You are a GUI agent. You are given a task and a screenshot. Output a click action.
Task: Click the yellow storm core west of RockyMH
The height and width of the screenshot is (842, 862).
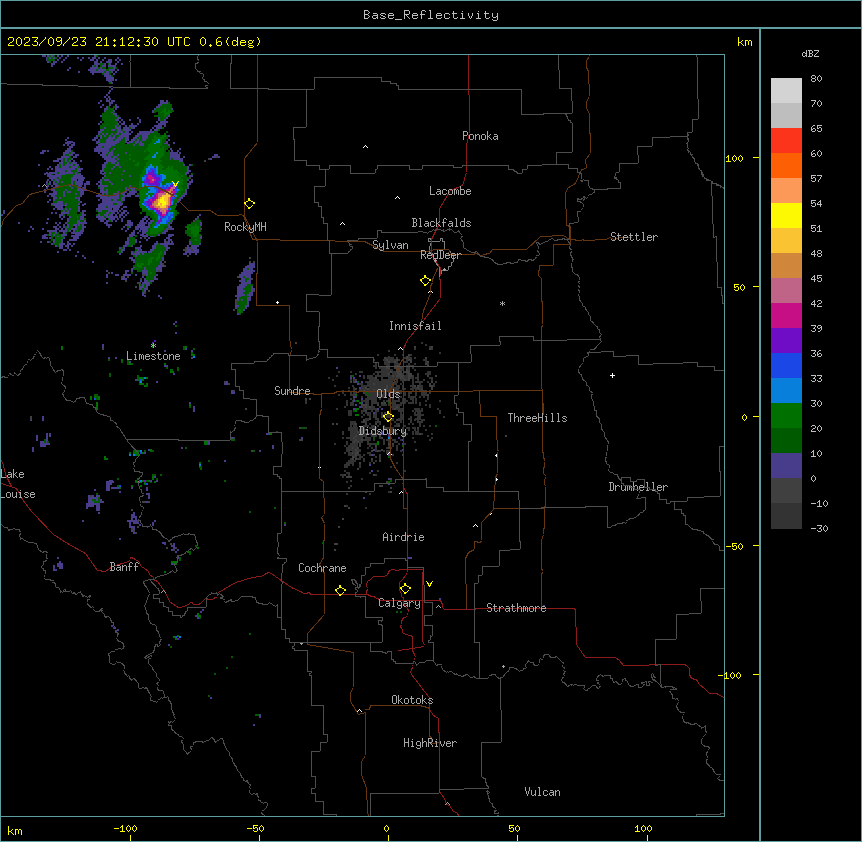162,202
